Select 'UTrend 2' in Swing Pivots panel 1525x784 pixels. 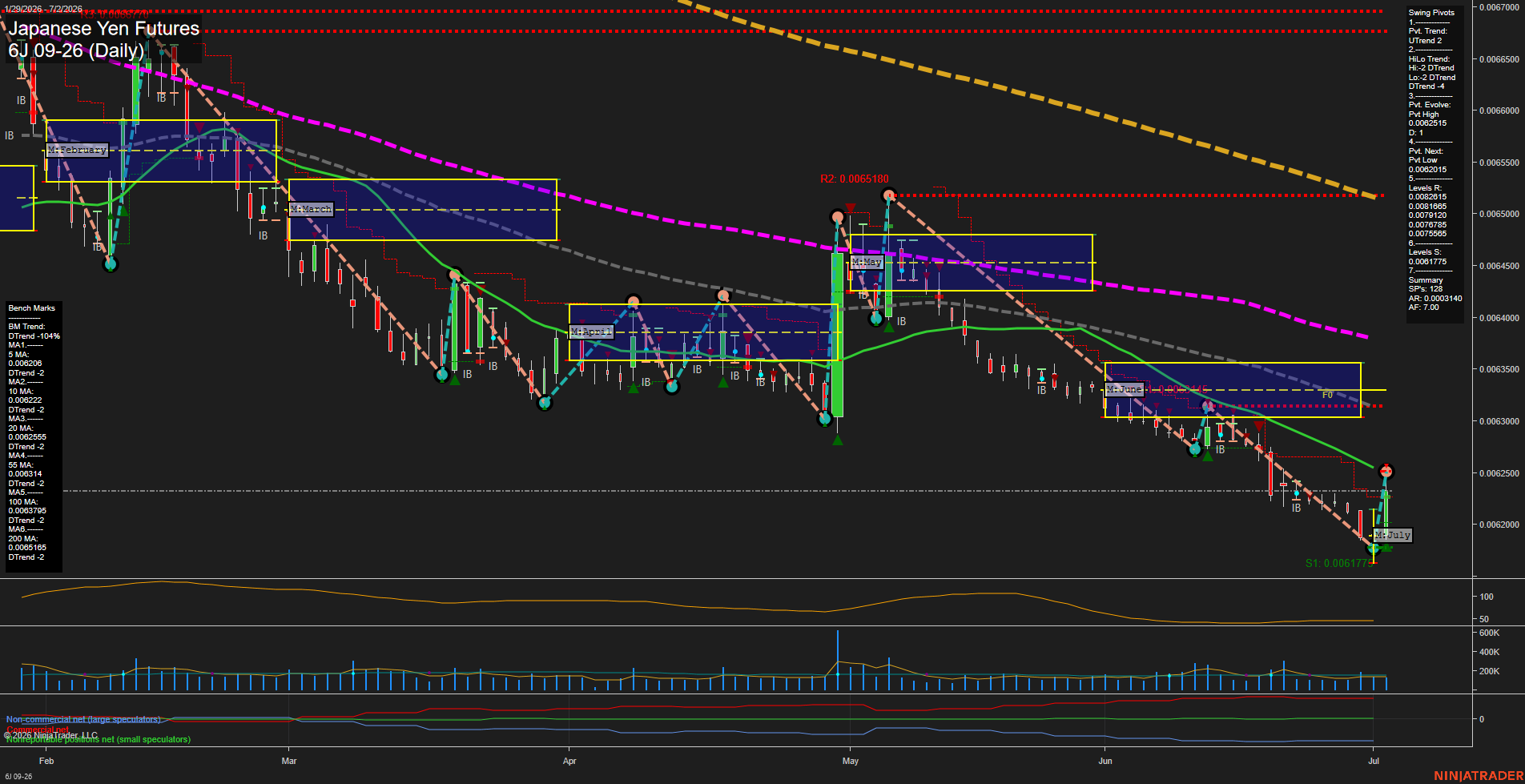[x=1425, y=41]
